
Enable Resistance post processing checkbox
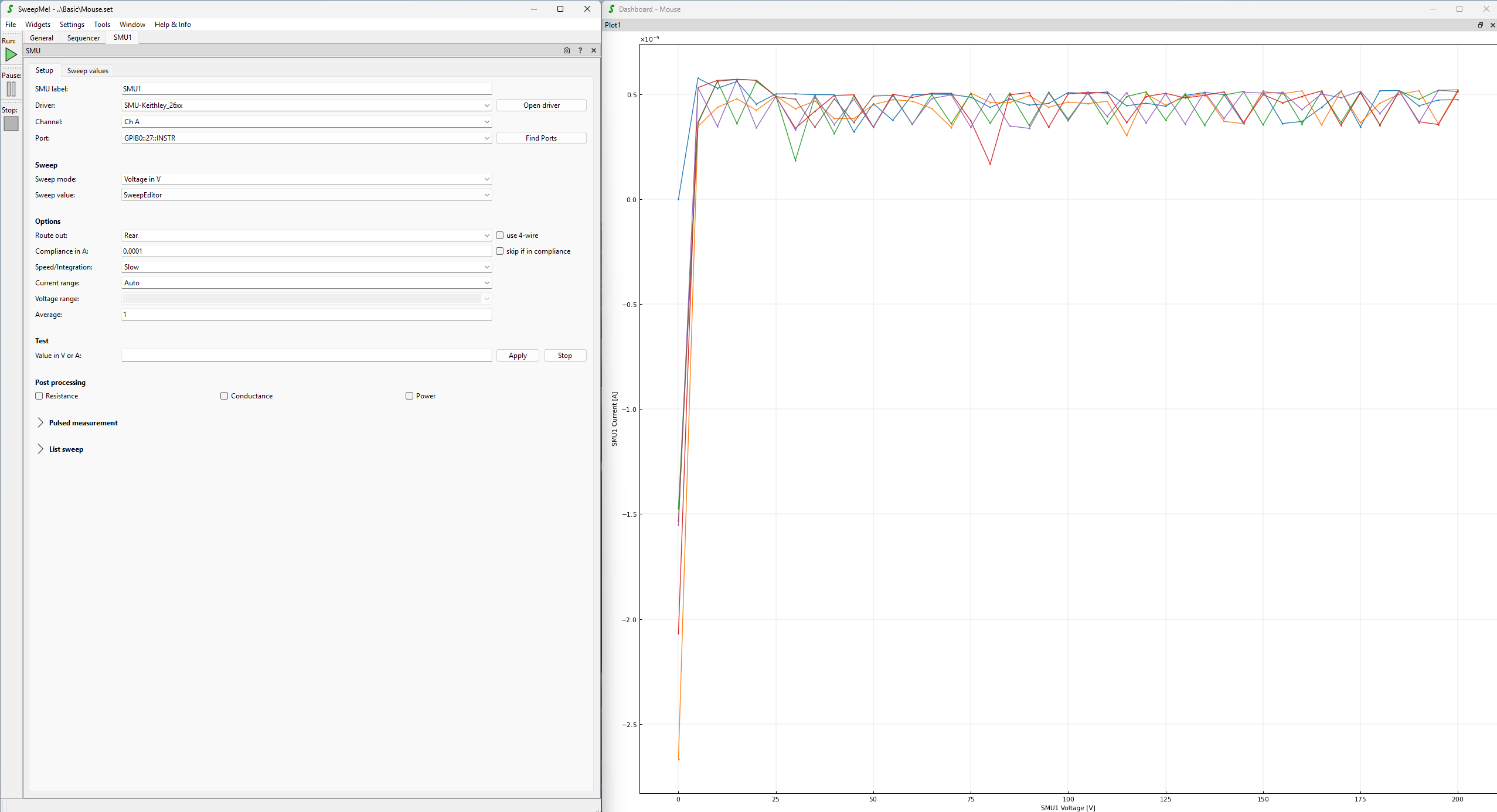pos(39,396)
